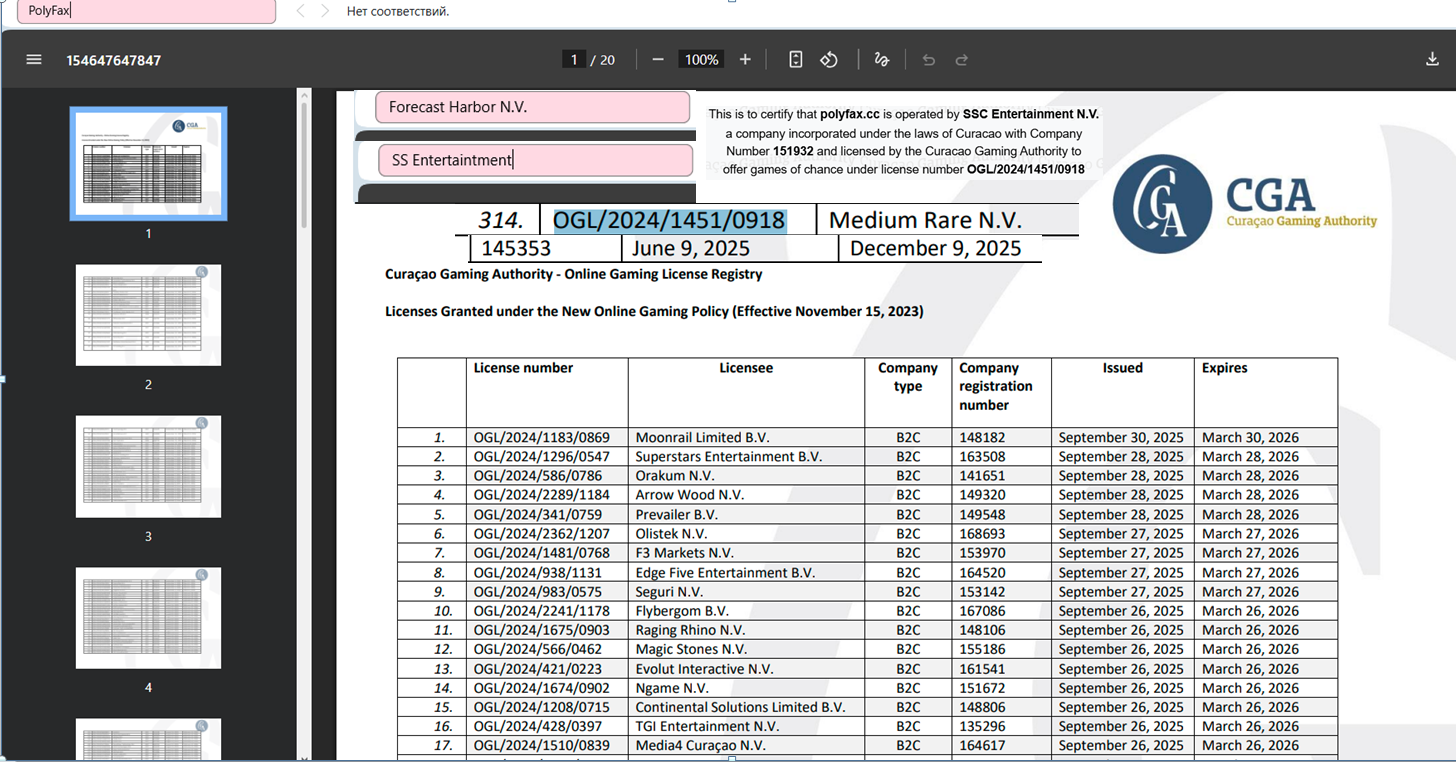Click Prevailer B.V. licensee
Screen dimensions: 1456x762
click(677, 515)
